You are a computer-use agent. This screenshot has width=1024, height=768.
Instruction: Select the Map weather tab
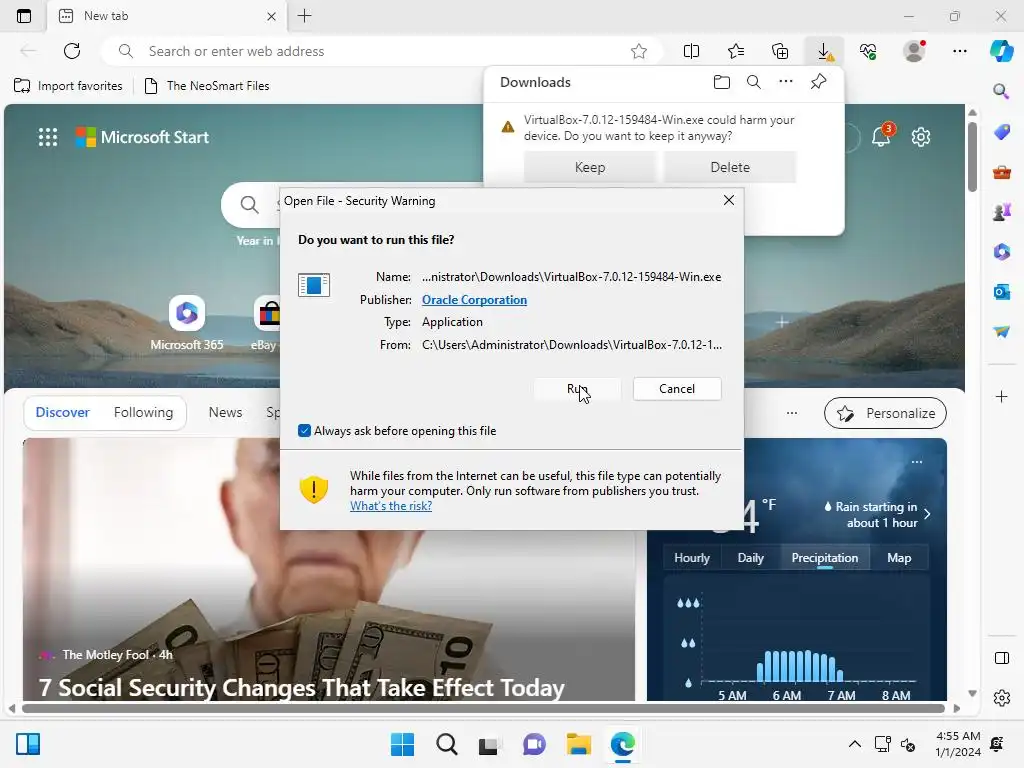pos(899,558)
